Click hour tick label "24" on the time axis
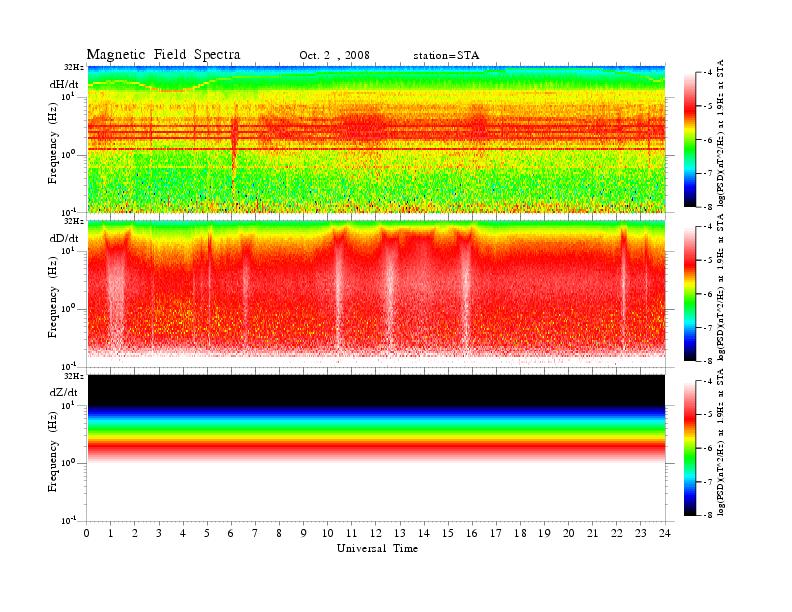The width and height of the screenshot is (792, 612). [x=665, y=534]
